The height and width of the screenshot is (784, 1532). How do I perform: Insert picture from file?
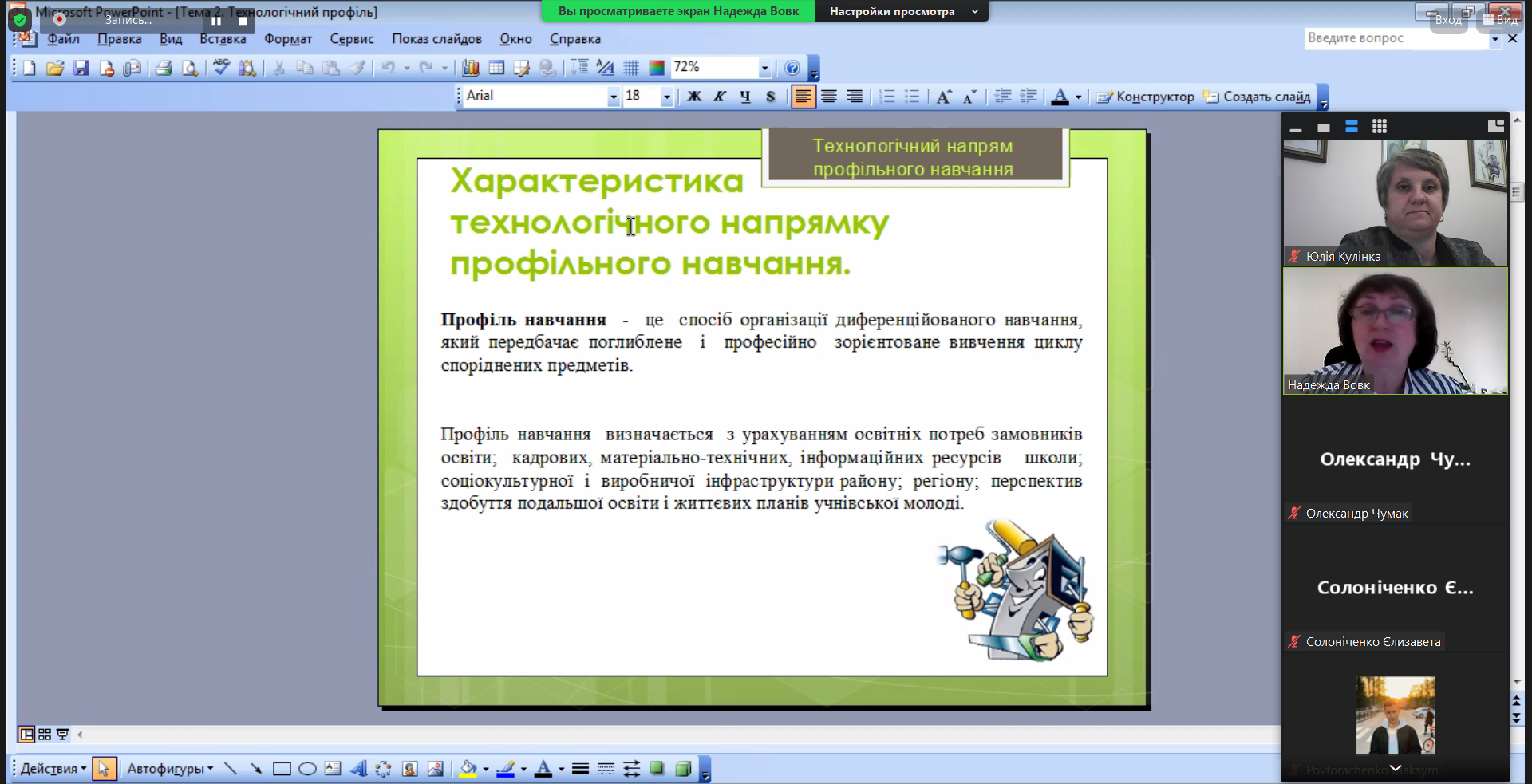(435, 769)
